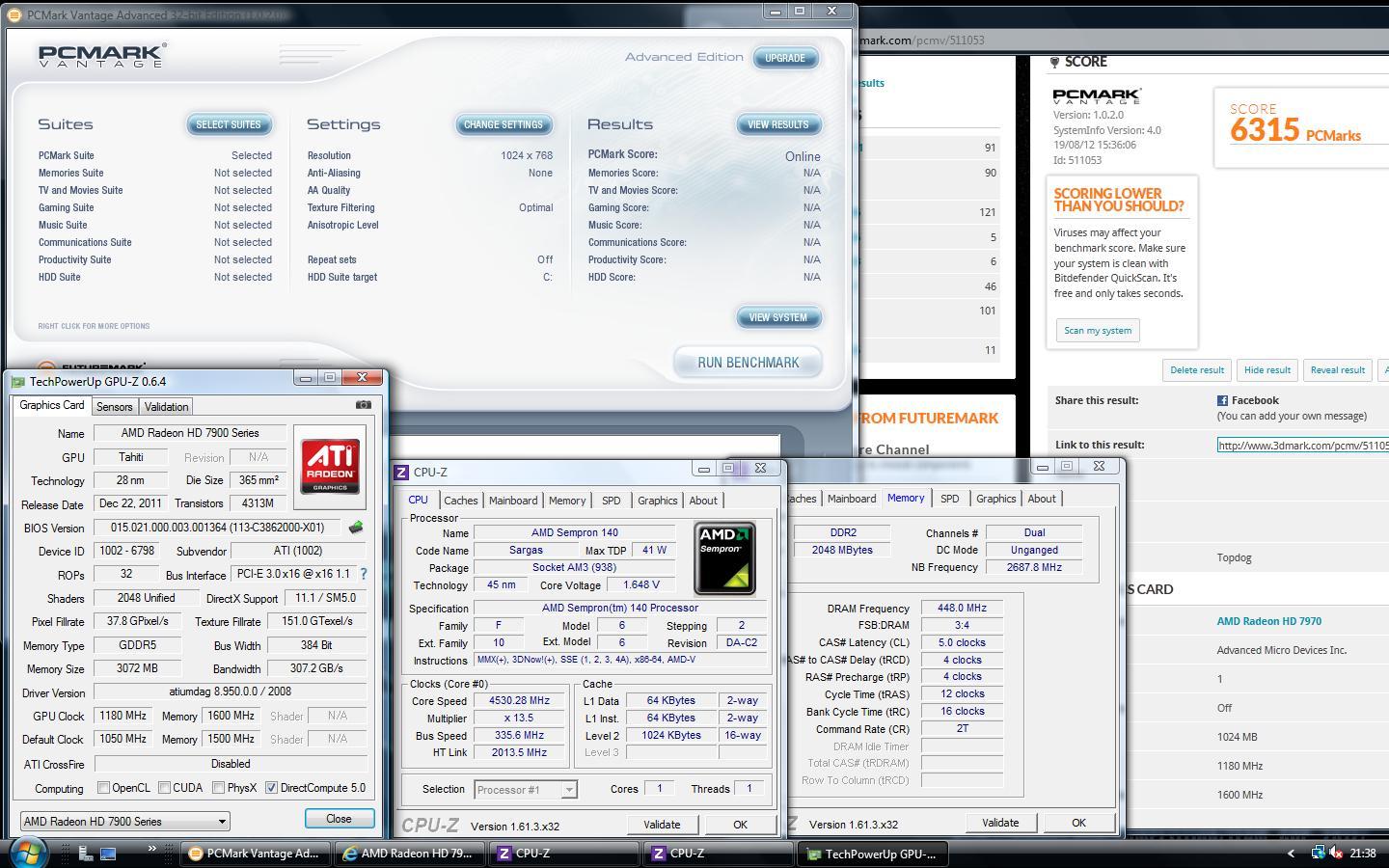Screen dimensions: 1389x868
Task: Click Validate in front CPU-Z window
Action: pos(662,824)
